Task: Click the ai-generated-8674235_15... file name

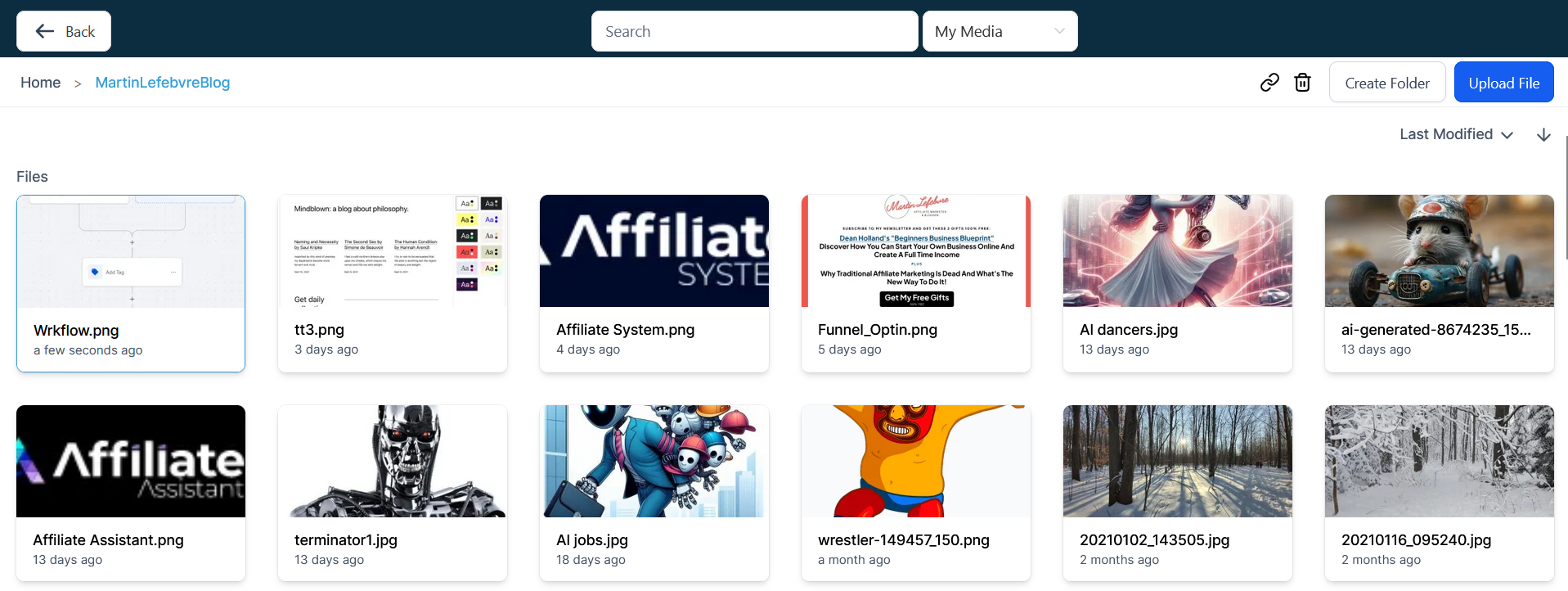Action: pos(1436,330)
